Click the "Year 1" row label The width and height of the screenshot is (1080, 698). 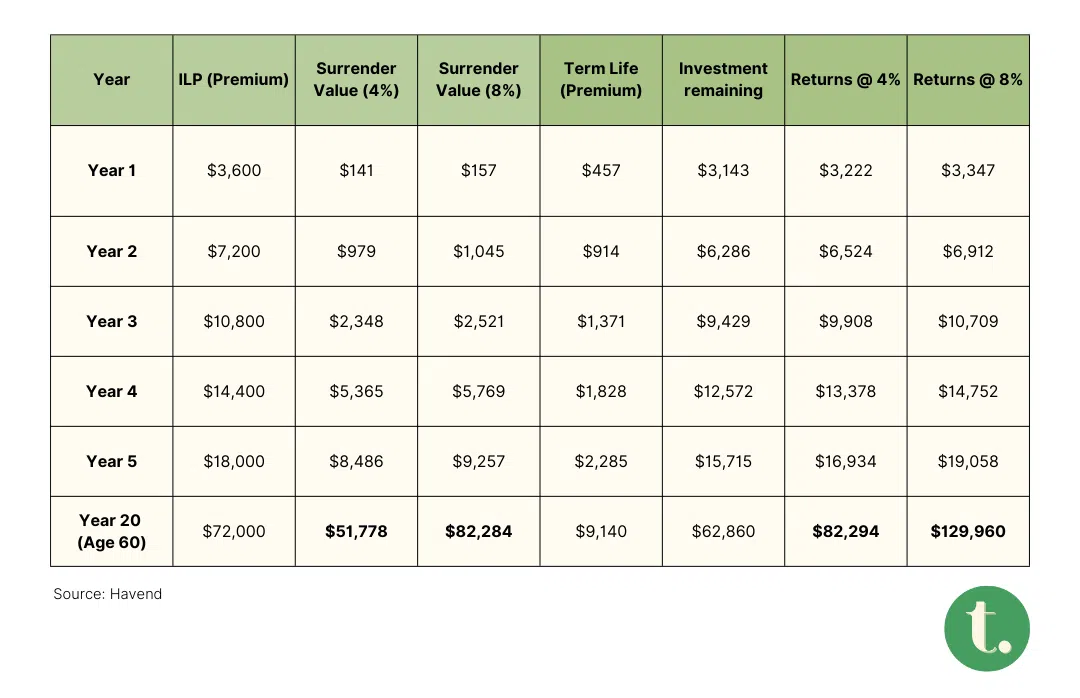[x=112, y=171]
